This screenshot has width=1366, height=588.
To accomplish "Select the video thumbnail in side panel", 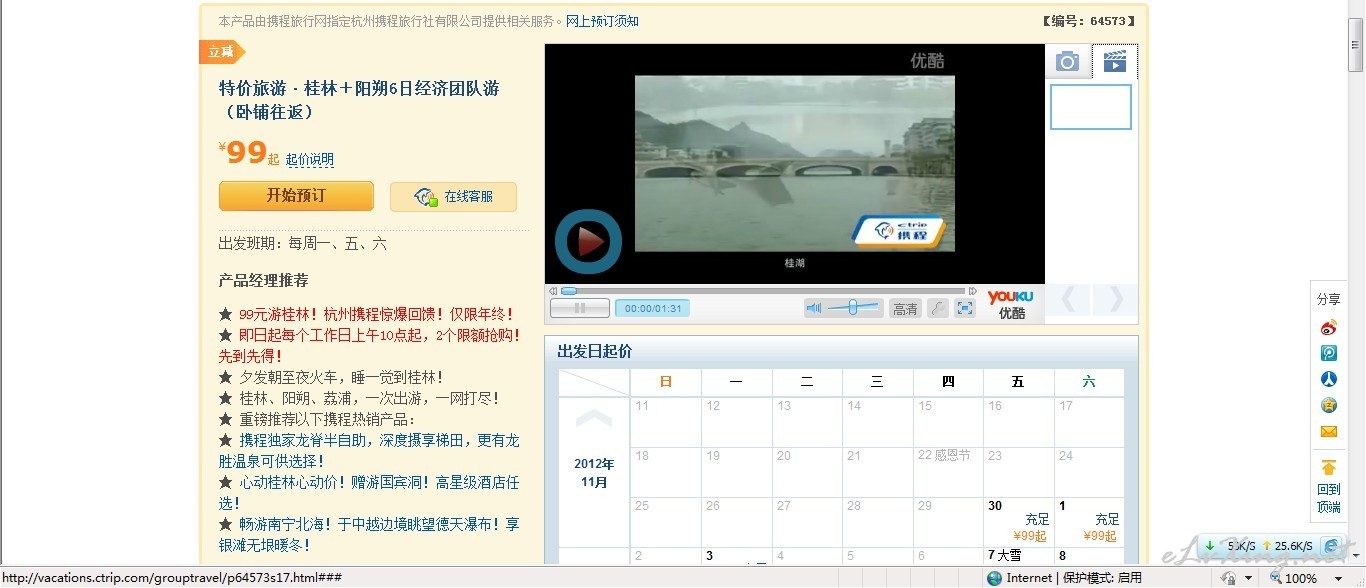I will [x=1091, y=107].
